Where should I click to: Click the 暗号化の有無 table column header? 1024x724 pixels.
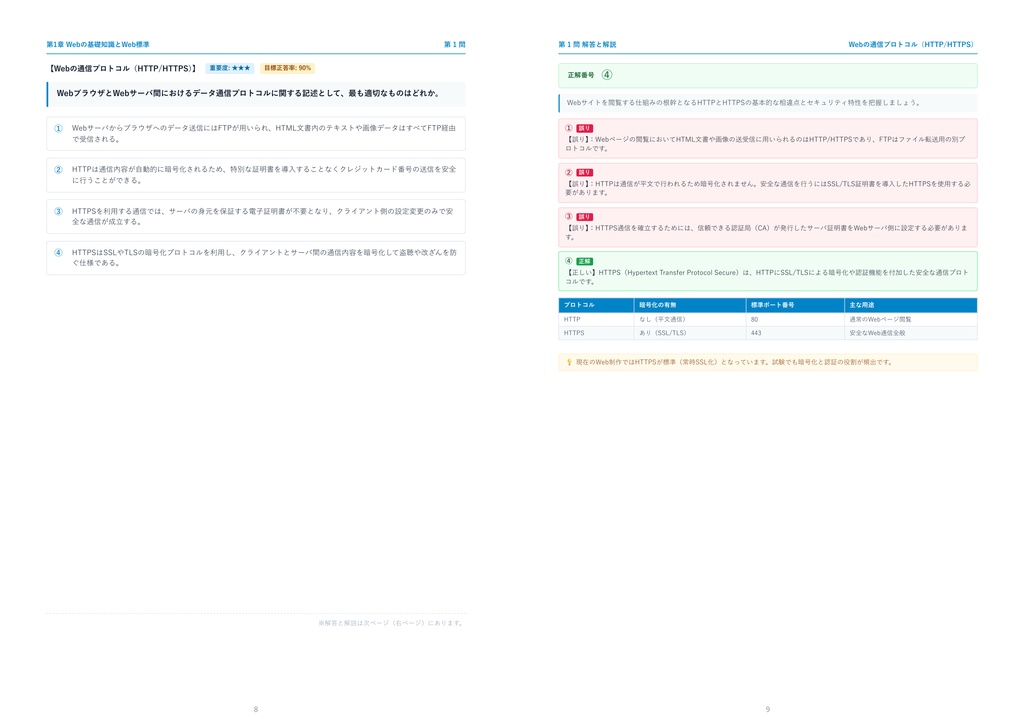tap(690, 305)
